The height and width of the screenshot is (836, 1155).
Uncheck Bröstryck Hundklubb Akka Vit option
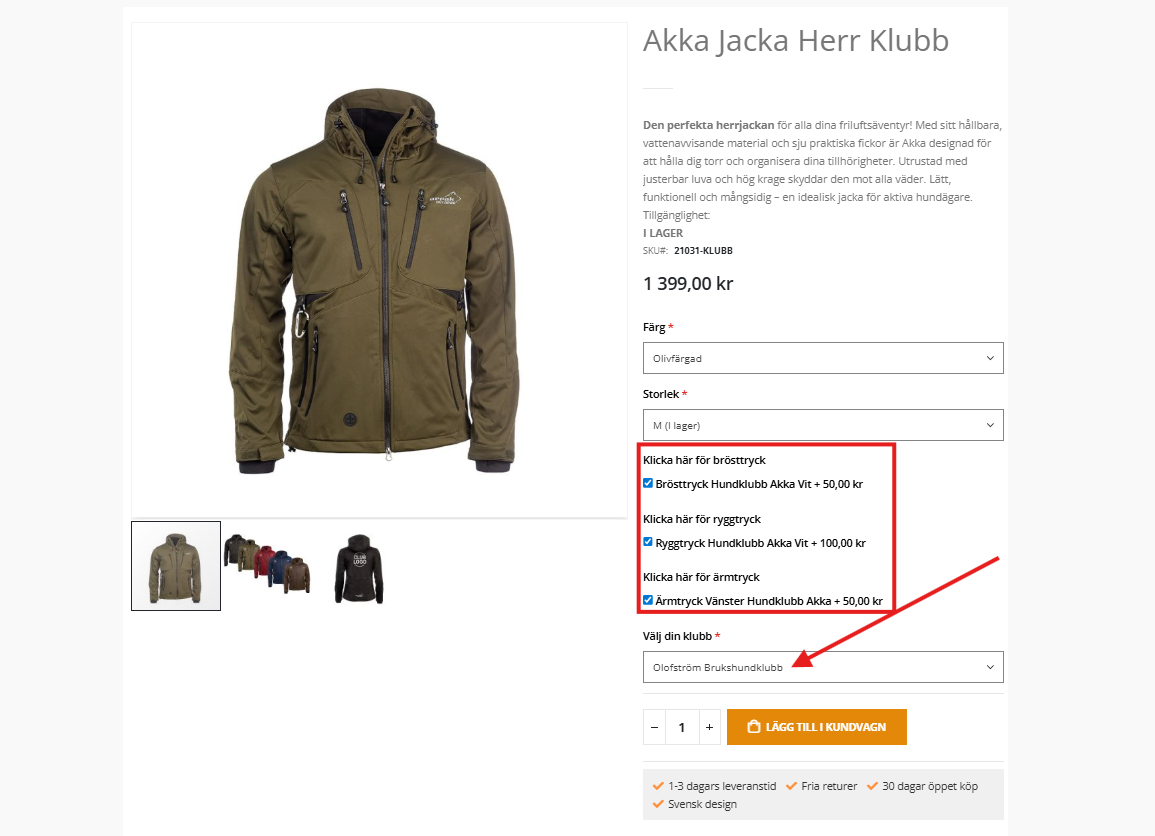click(x=648, y=483)
